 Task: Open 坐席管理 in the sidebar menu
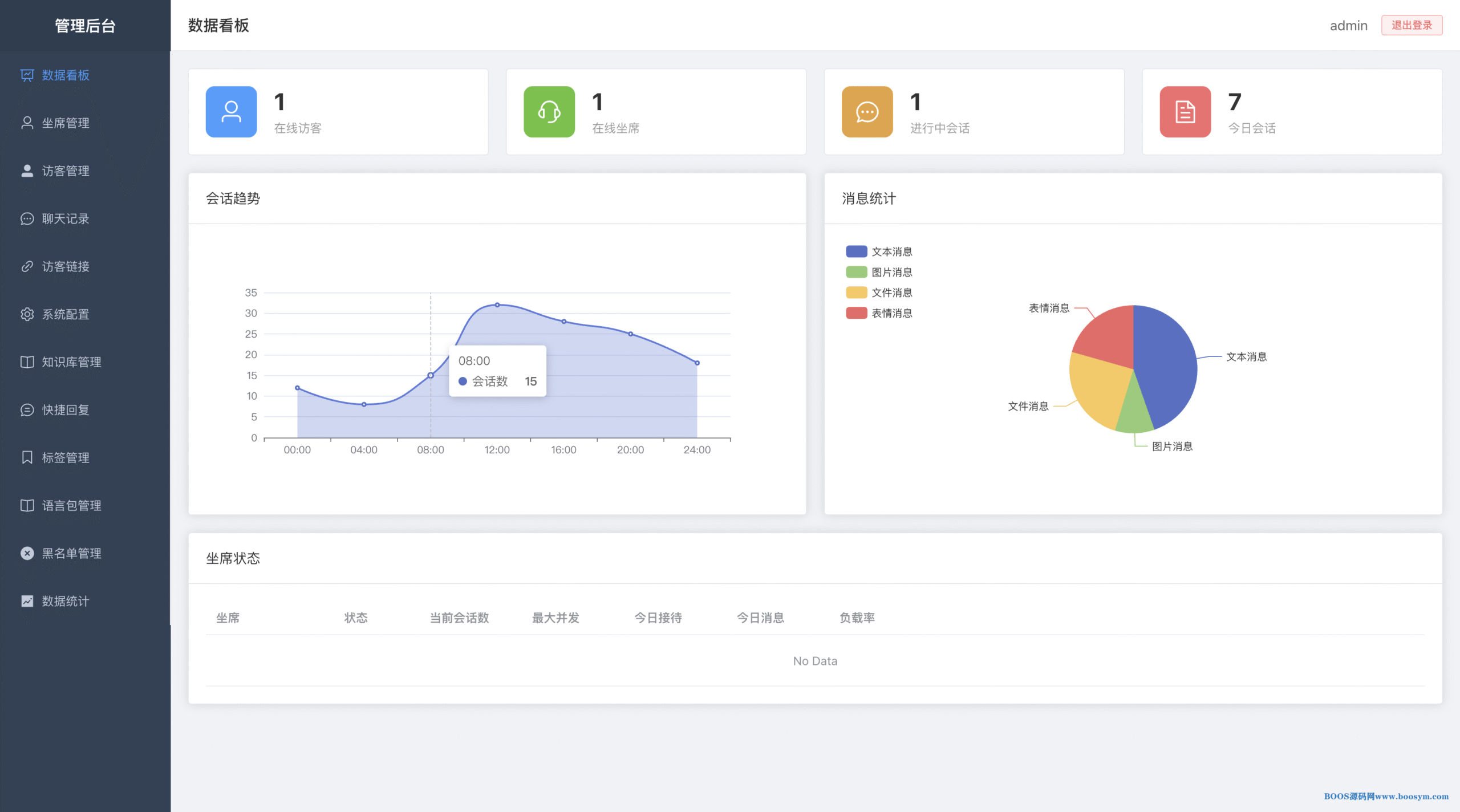[x=66, y=123]
